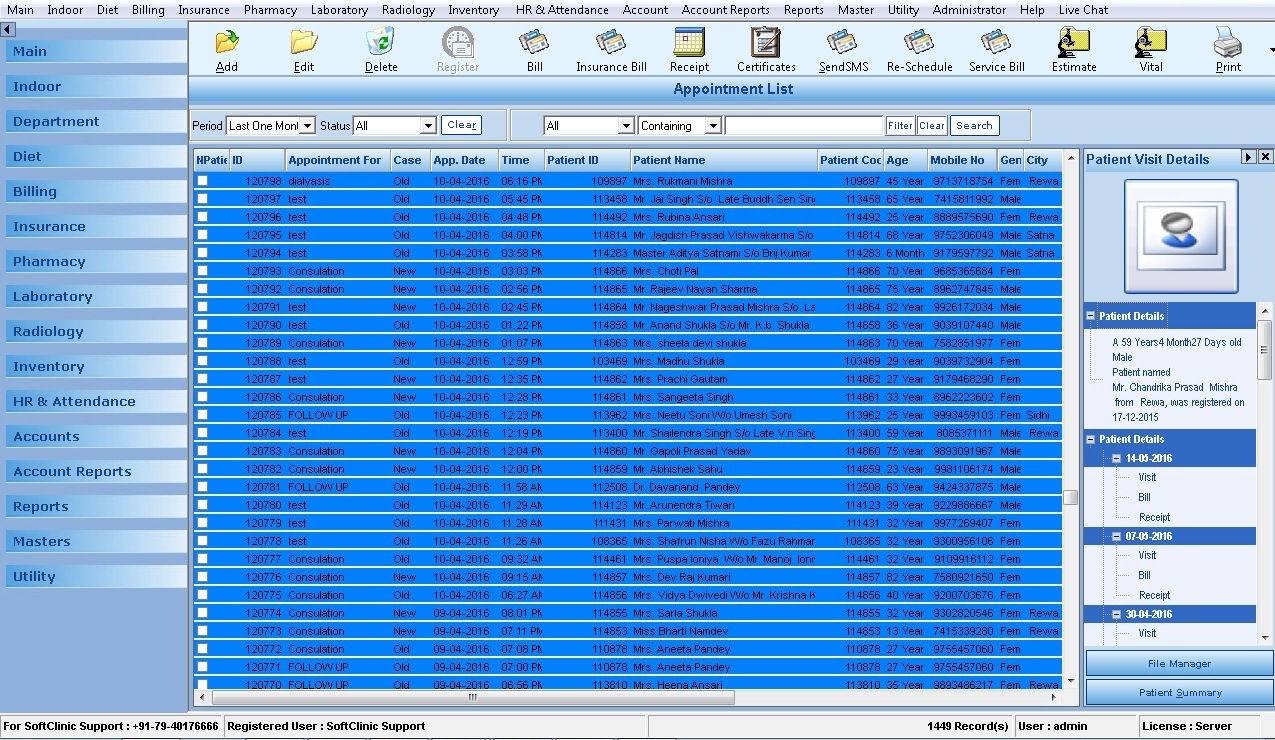Screen dimensions: 1275x740
Task: Click the Delete recycle bin icon
Action: pos(380,44)
